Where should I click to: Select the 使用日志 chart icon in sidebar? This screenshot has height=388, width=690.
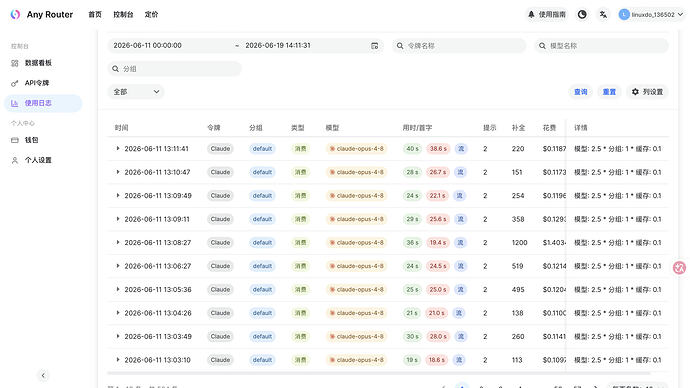click(15, 103)
